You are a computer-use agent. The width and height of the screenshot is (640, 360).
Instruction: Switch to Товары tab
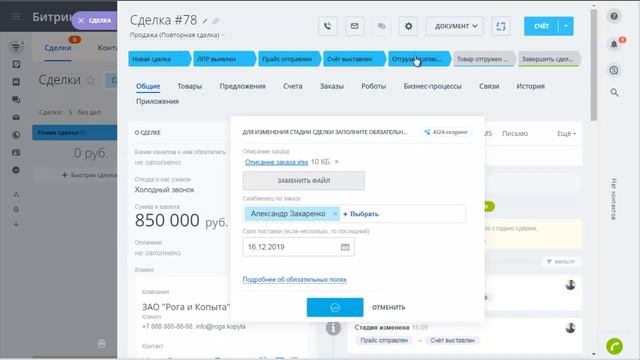pyautogui.click(x=189, y=86)
